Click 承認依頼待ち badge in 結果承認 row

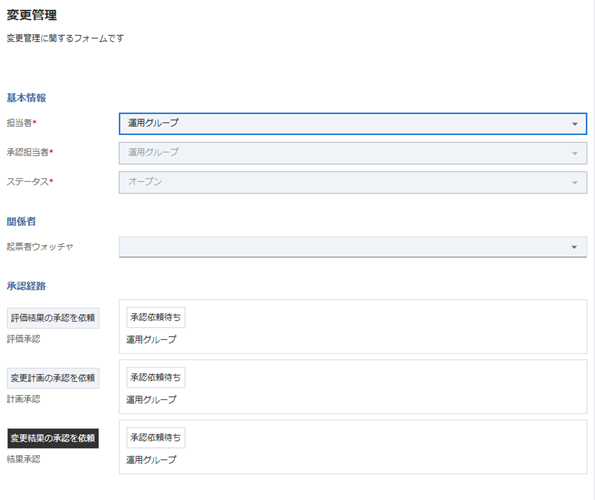coord(156,437)
